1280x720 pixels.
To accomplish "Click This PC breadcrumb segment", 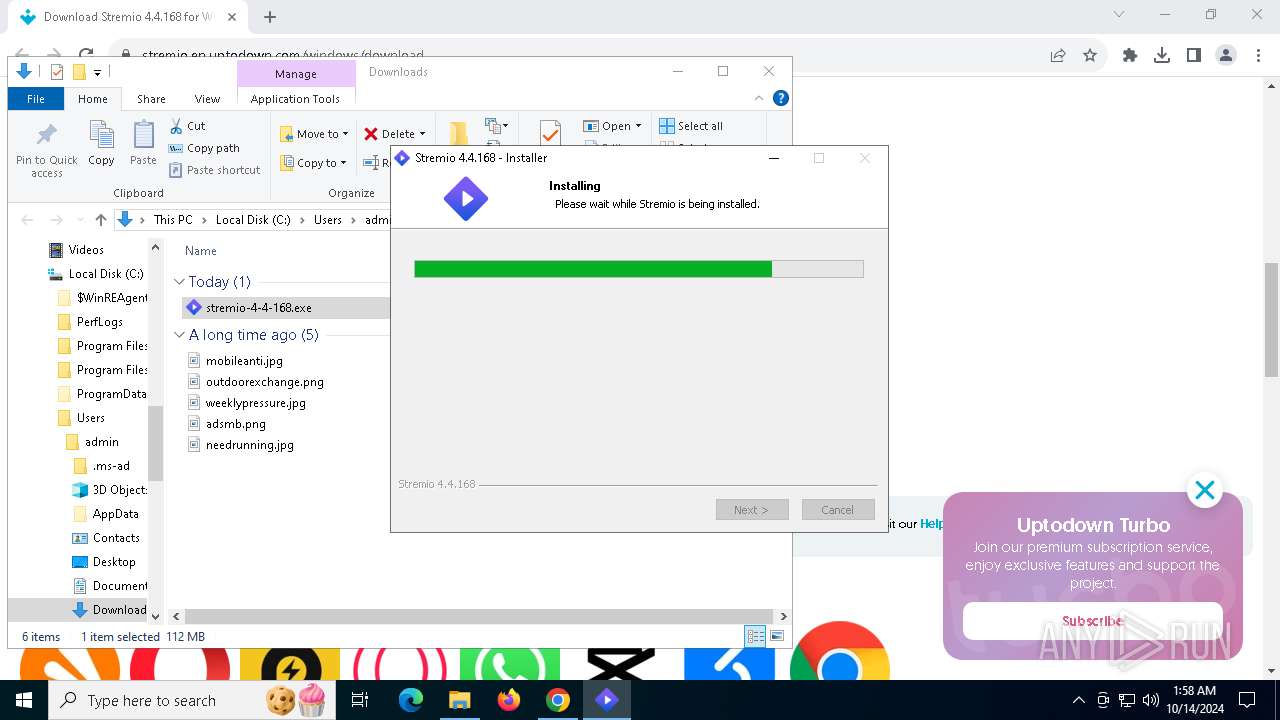I will coord(173,220).
